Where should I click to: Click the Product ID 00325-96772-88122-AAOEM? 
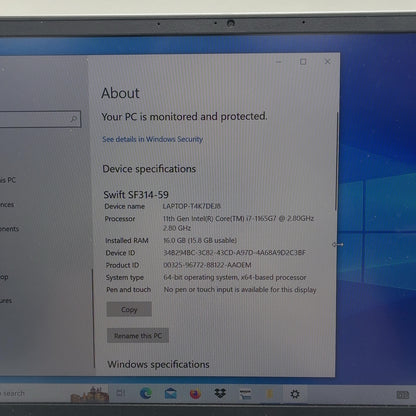pyautogui.click(x=207, y=265)
